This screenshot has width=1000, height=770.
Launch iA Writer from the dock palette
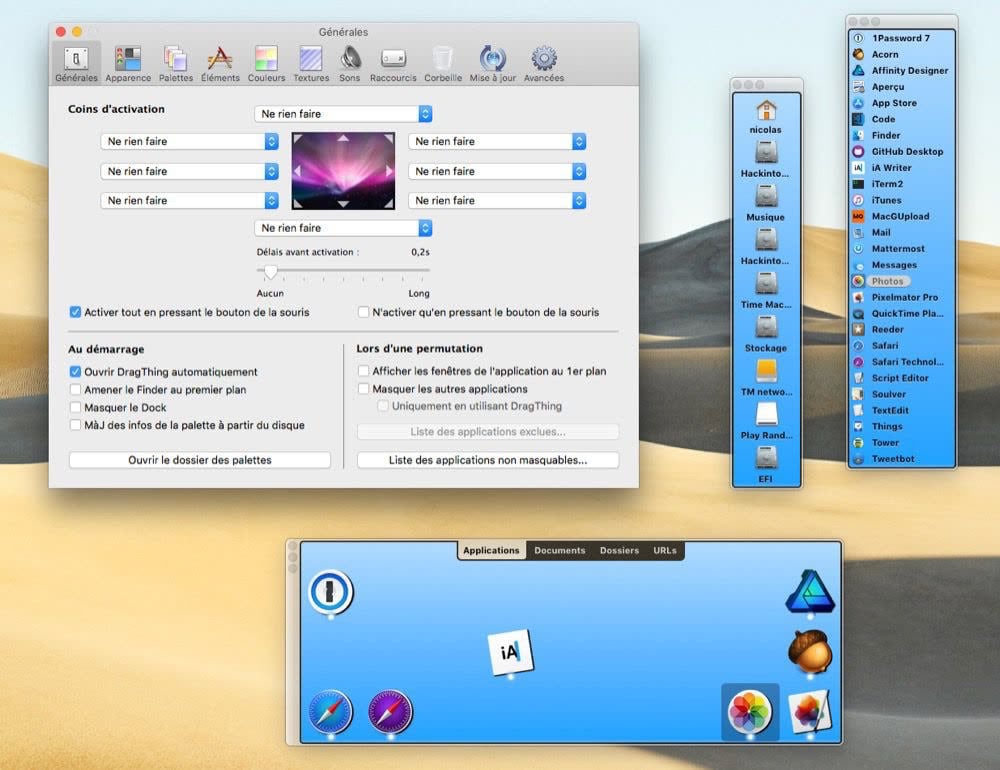[510, 652]
